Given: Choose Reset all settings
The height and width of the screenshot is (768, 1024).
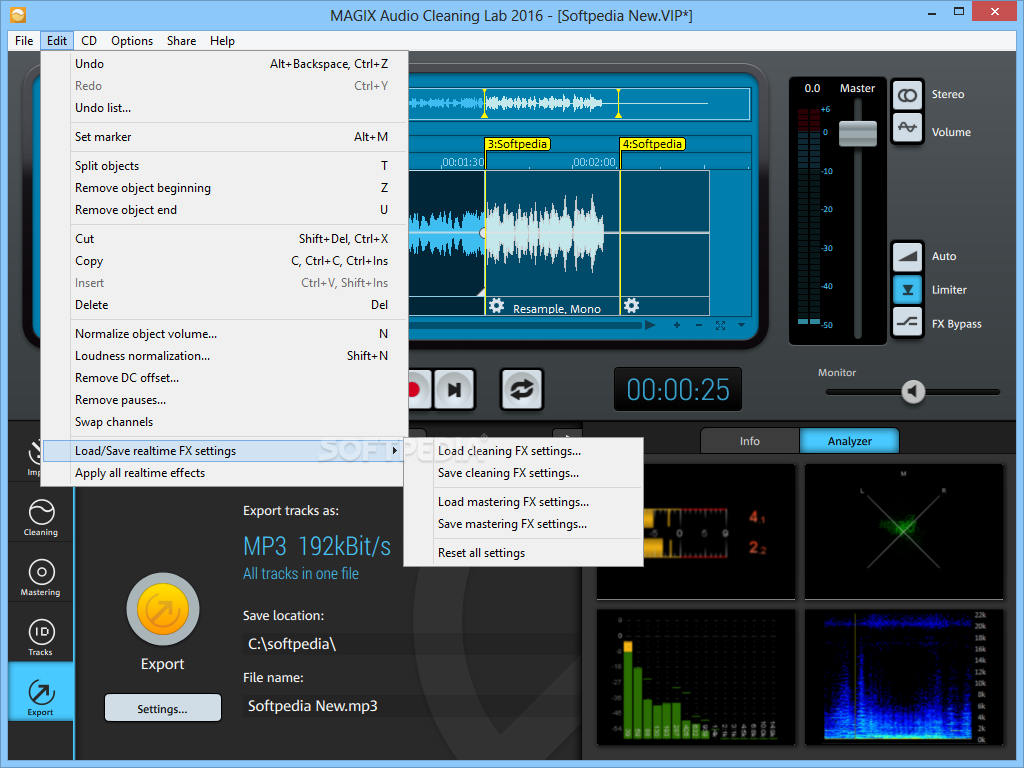Looking at the screenshot, I should (x=523, y=553).
